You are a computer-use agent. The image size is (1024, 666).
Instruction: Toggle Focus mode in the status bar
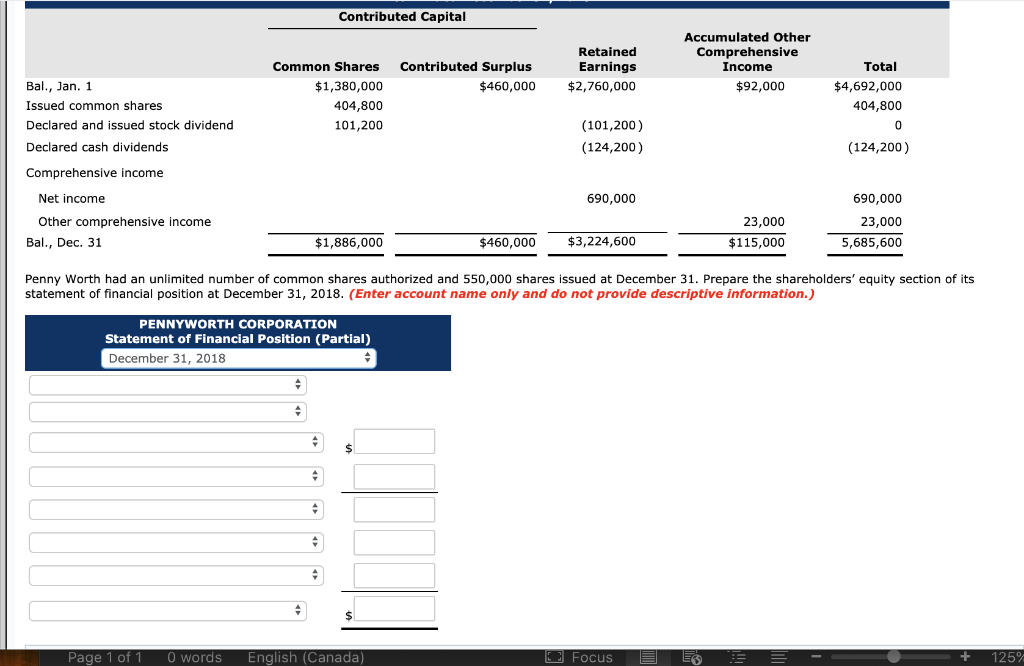tap(582, 657)
